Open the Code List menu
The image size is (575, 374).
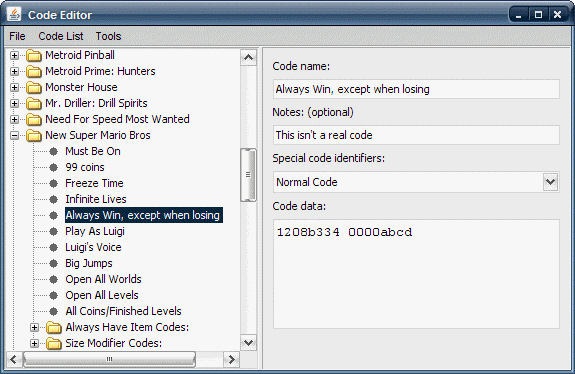61,36
